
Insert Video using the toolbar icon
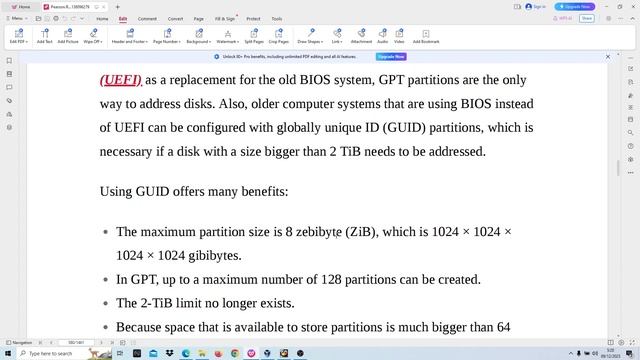tap(399, 36)
